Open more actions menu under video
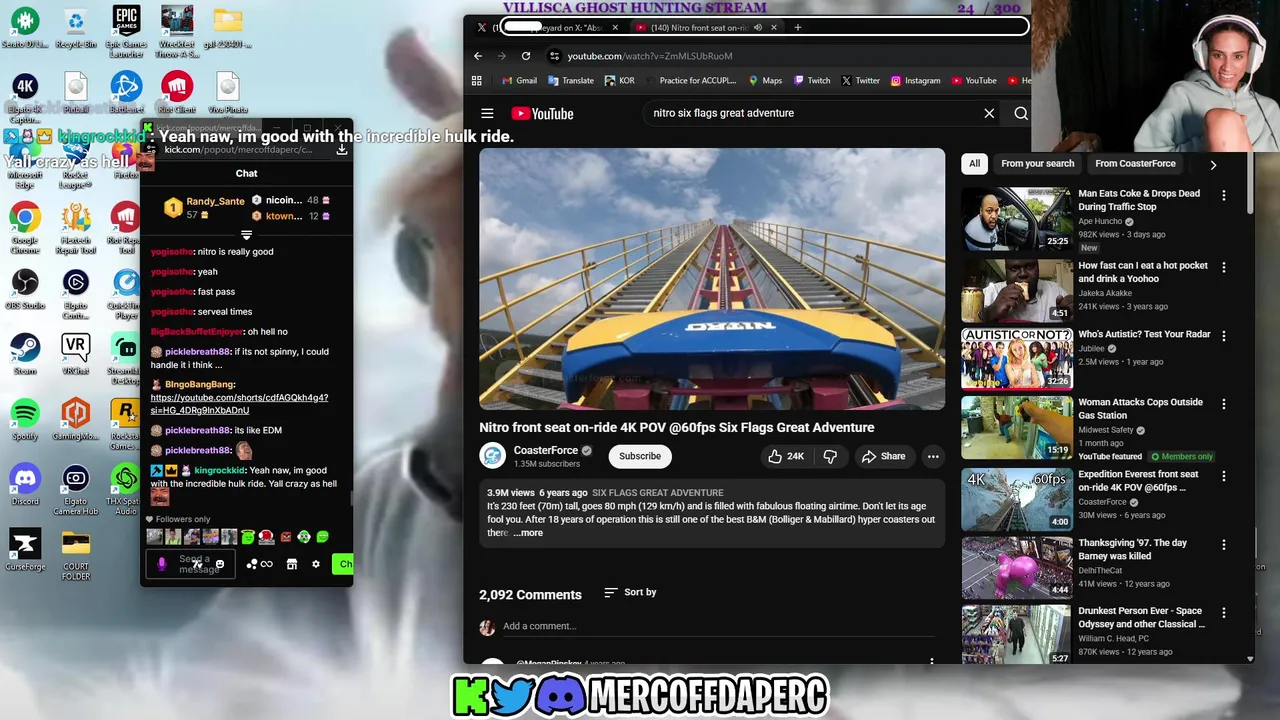 tap(933, 456)
